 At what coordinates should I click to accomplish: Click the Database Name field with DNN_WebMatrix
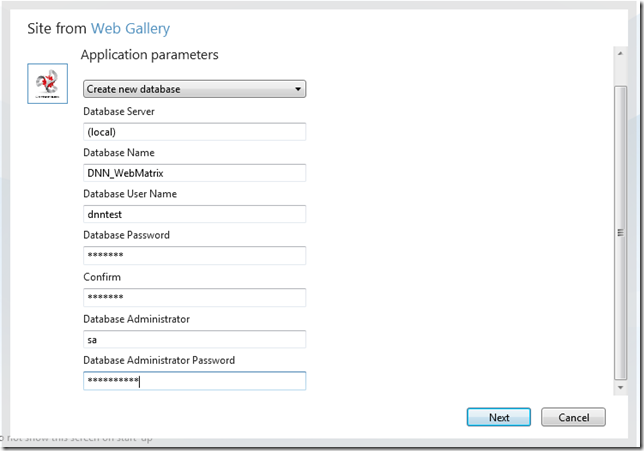[194, 173]
